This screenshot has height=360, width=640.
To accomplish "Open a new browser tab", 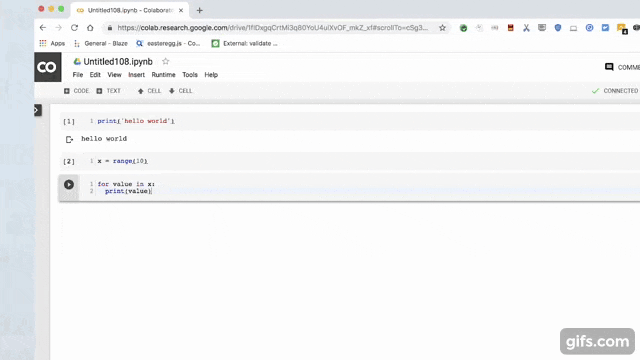I will 200,10.
